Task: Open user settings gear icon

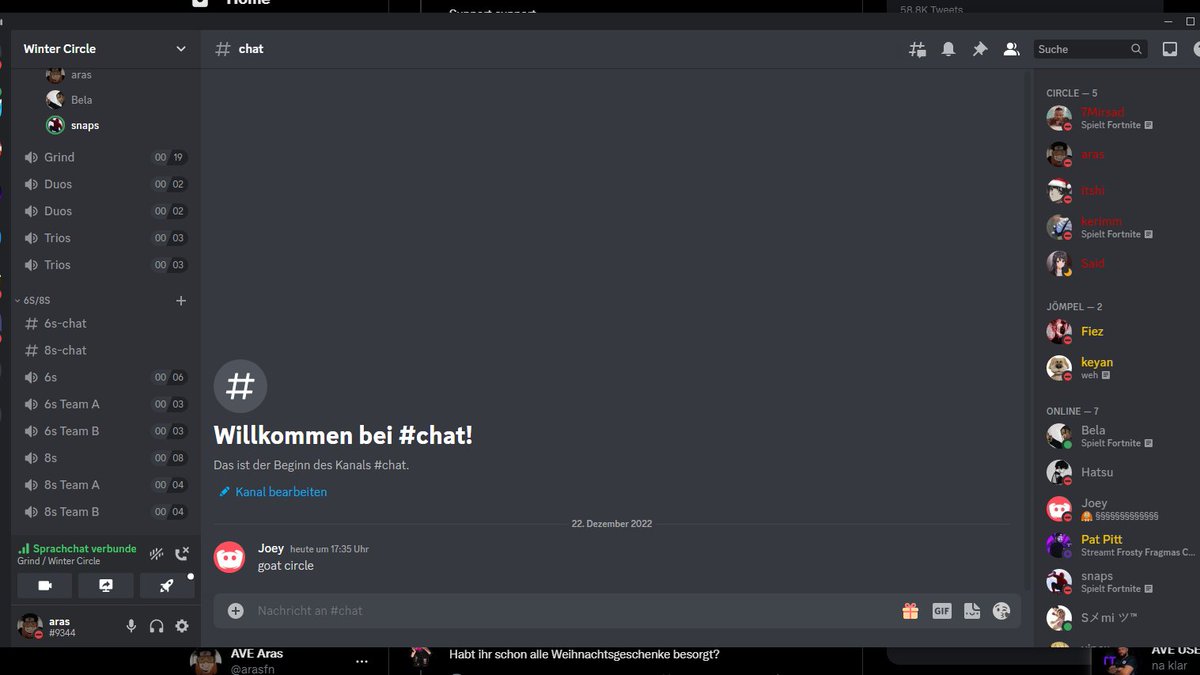Action: click(x=182, y=626)
